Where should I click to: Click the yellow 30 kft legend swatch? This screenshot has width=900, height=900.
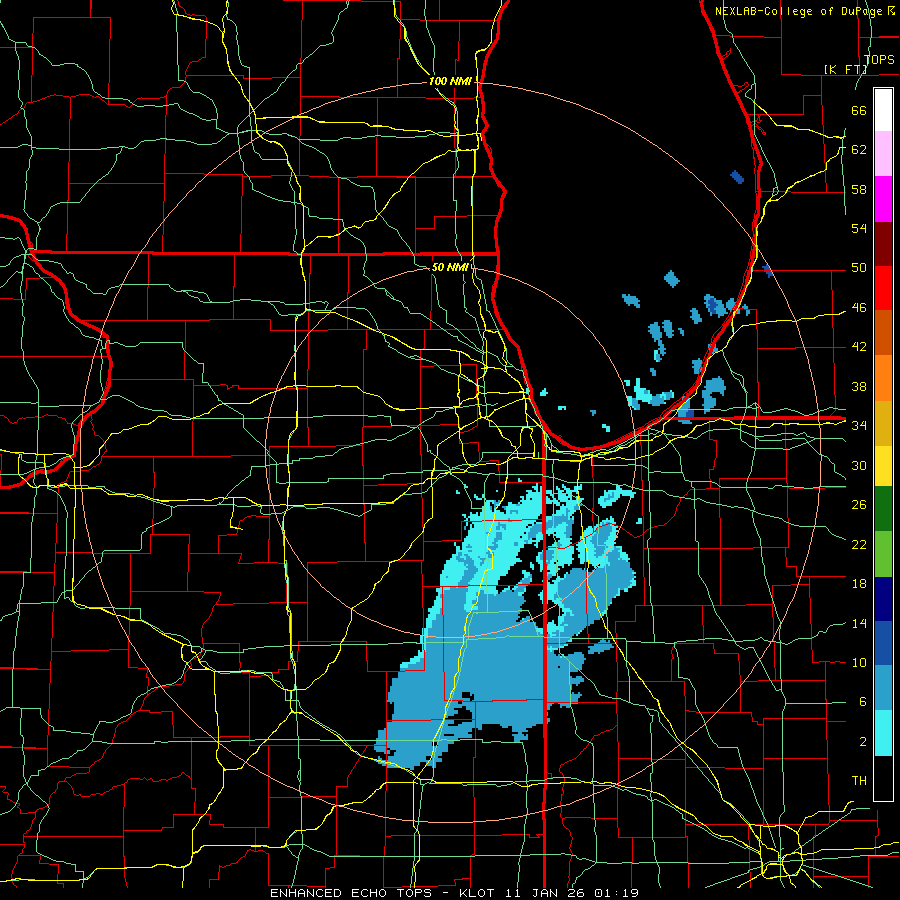[x=883, y=465]
